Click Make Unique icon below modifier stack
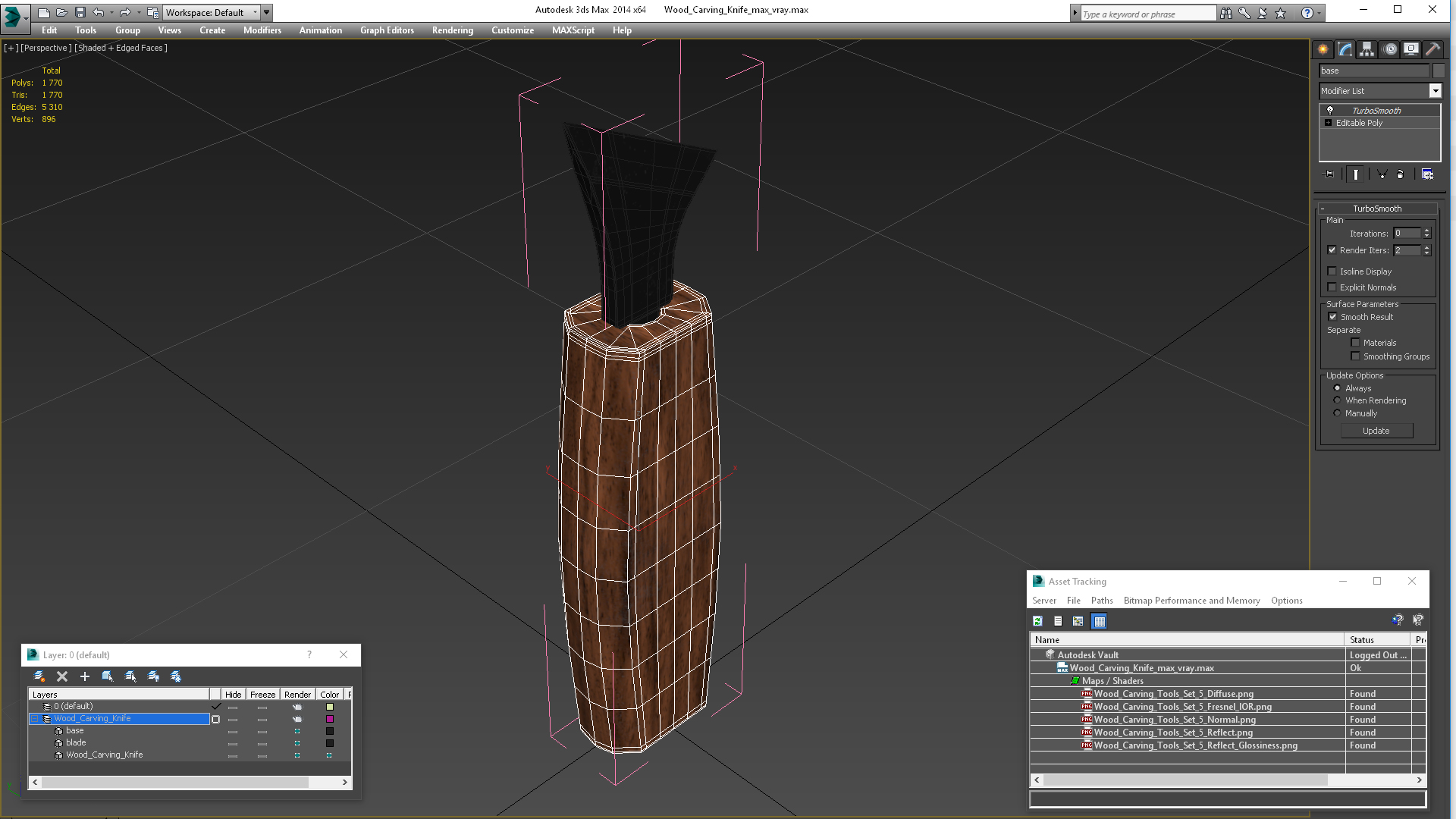Image resolution: width=1456 pixels, height=819 pixels. (x=1382, y=174)
